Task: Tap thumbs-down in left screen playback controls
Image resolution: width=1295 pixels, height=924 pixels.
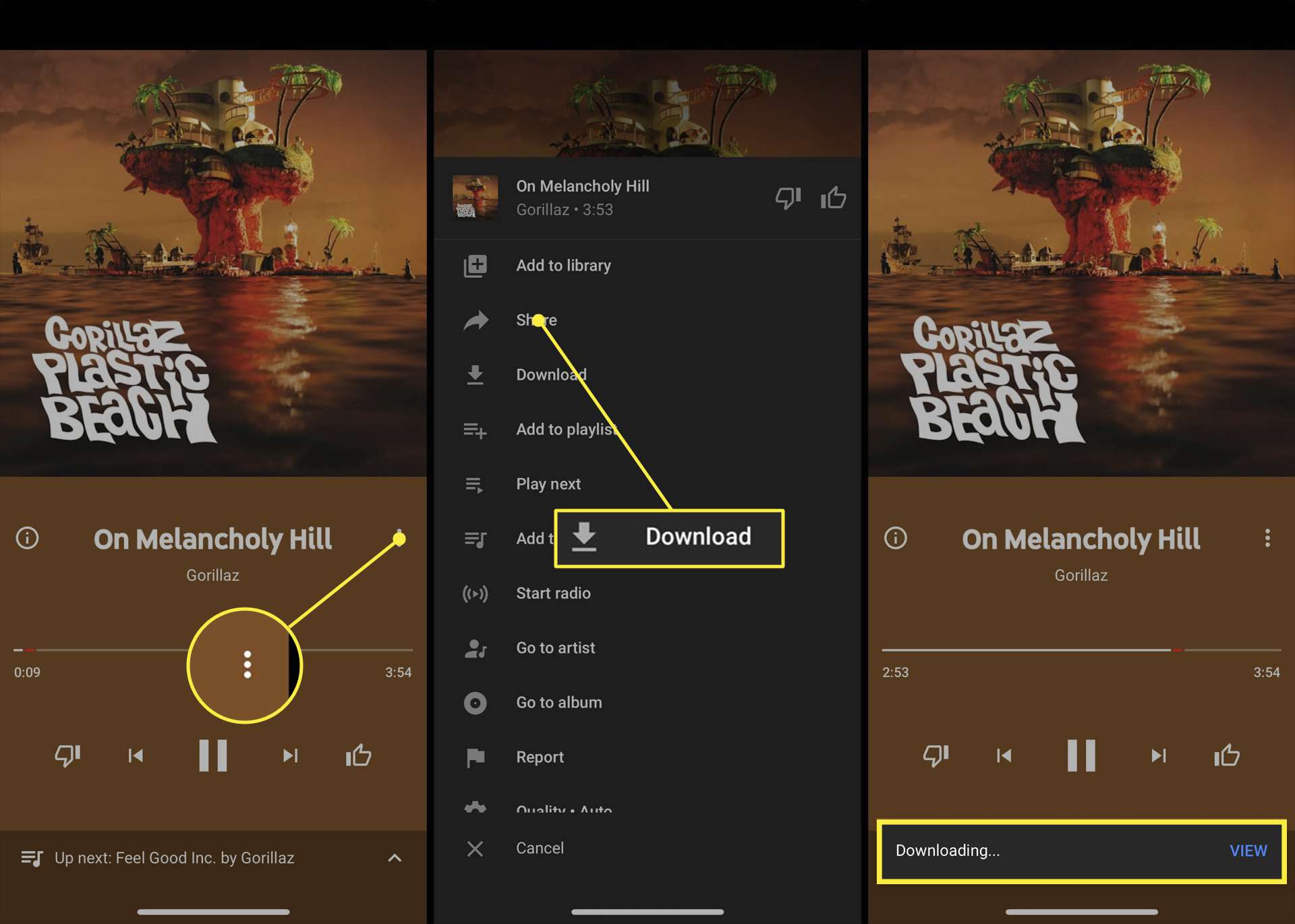Action: (x=67, y=755)
